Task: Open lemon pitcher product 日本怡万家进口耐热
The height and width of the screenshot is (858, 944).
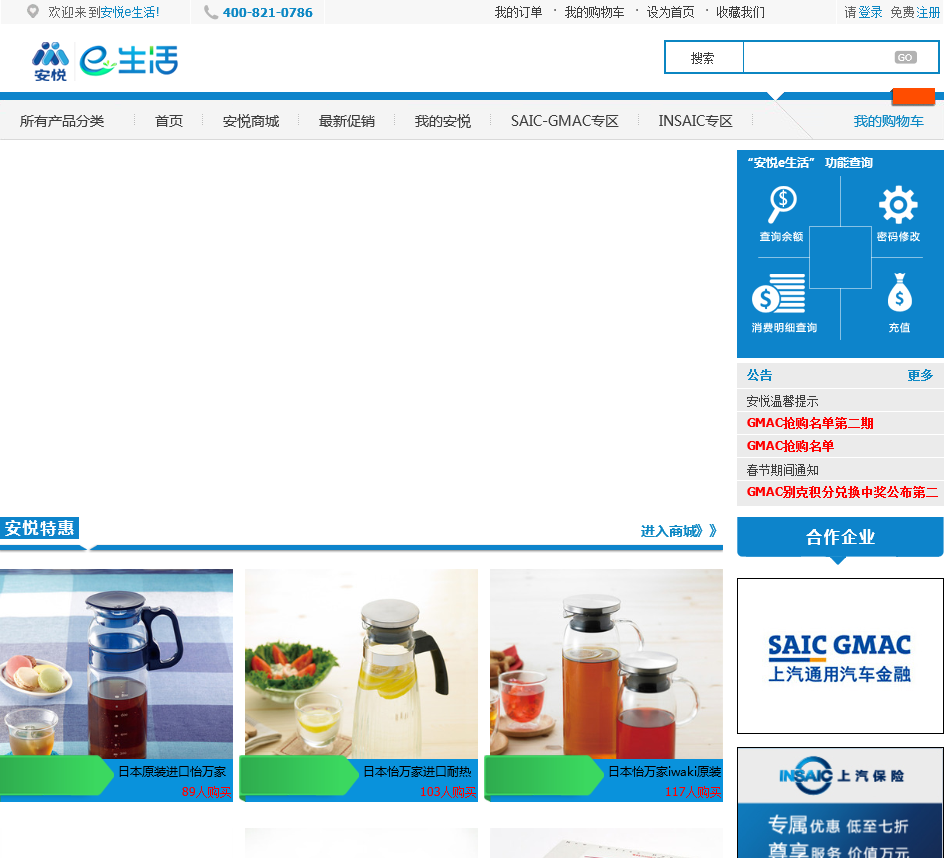Action: [361, 664]
